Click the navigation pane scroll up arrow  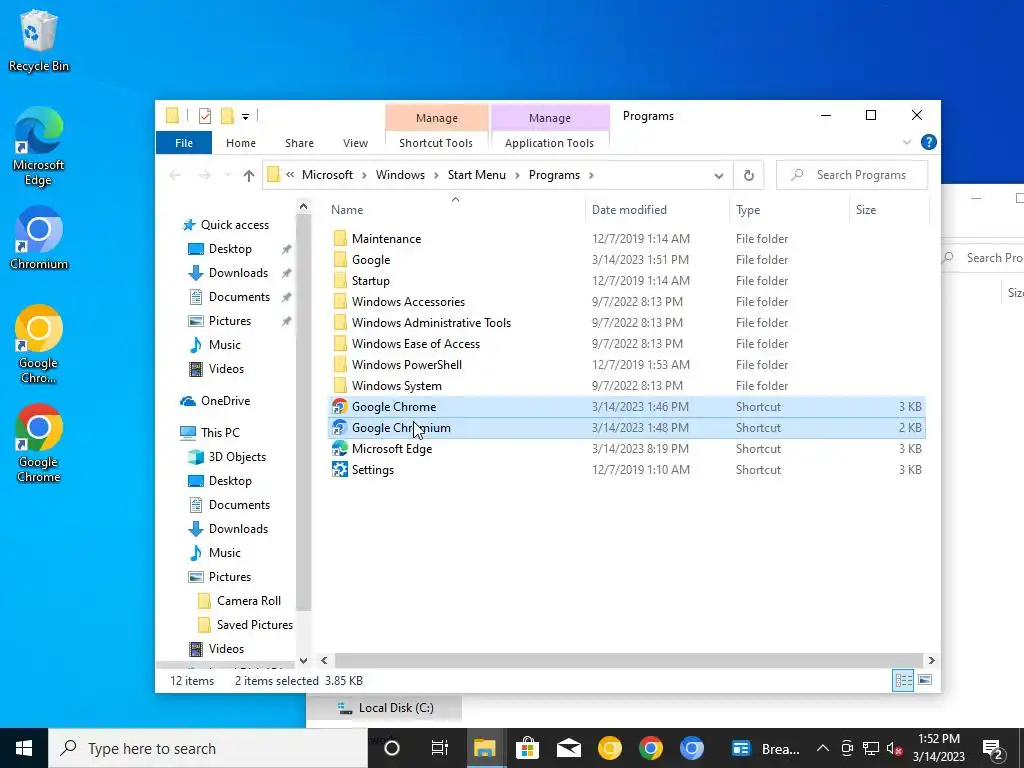[303, 206]
